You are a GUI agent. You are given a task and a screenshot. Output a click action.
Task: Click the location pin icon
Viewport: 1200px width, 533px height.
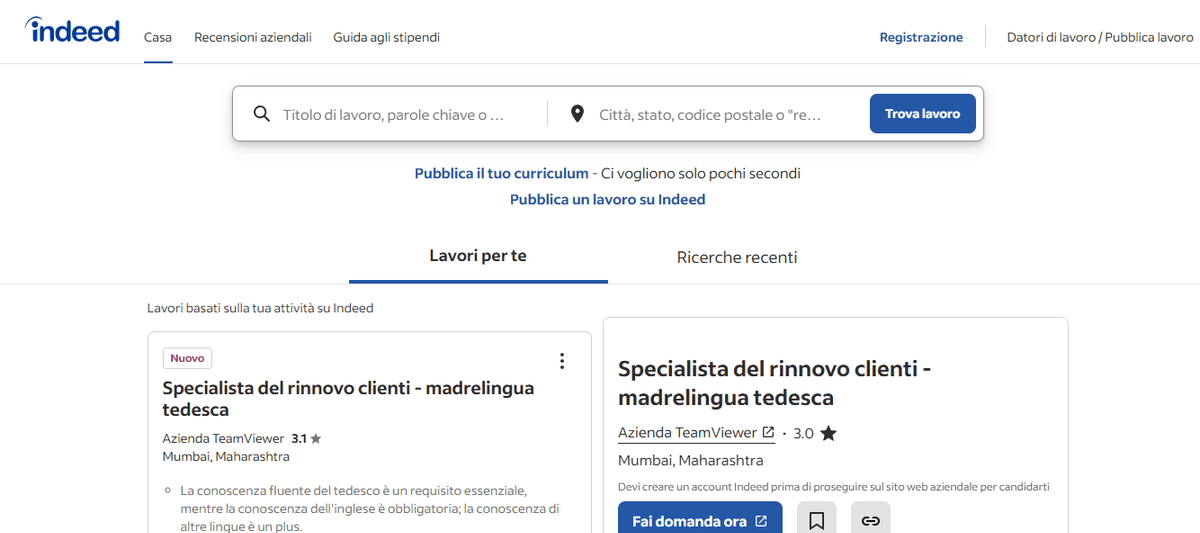(577, 114)
